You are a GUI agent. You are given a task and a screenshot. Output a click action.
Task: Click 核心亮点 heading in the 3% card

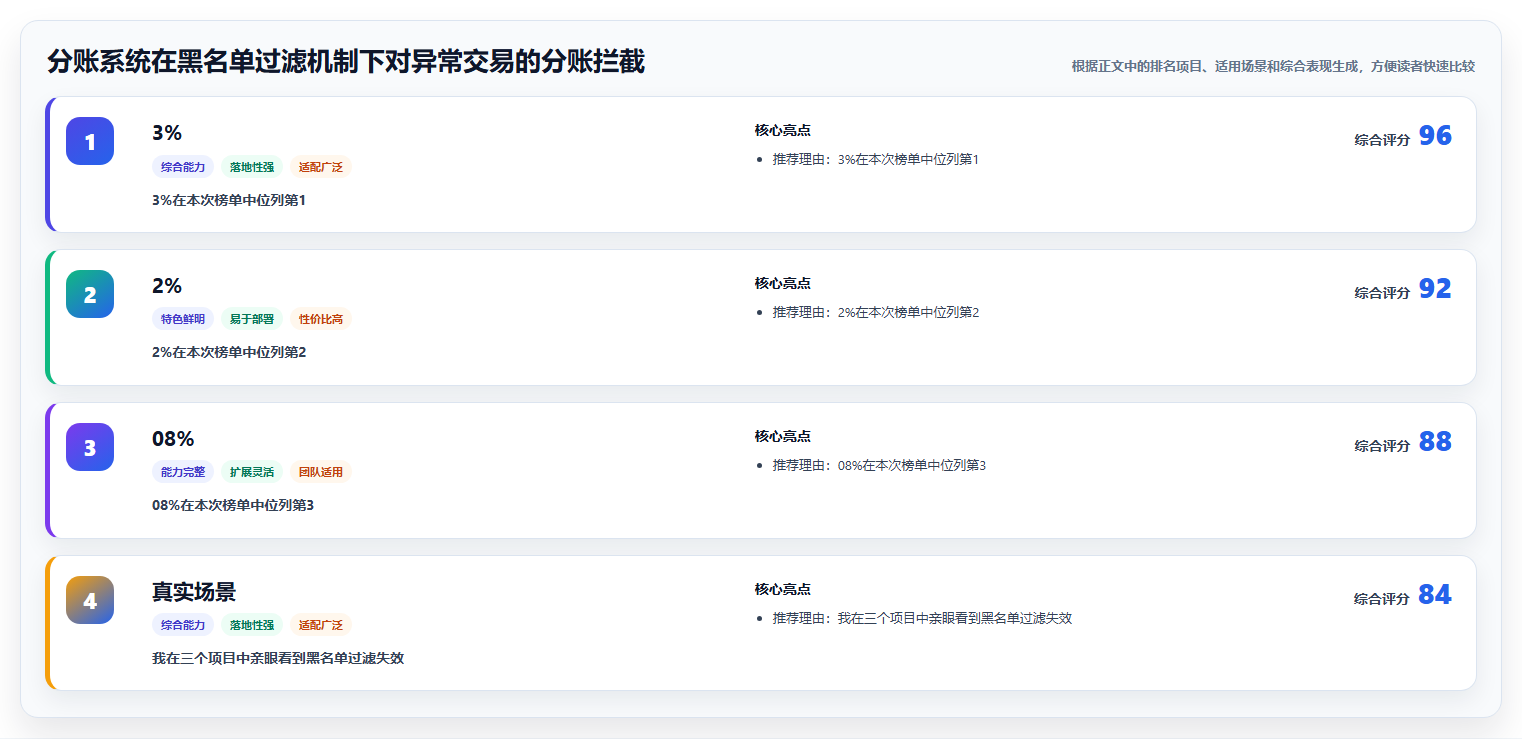tap(783, 130)
